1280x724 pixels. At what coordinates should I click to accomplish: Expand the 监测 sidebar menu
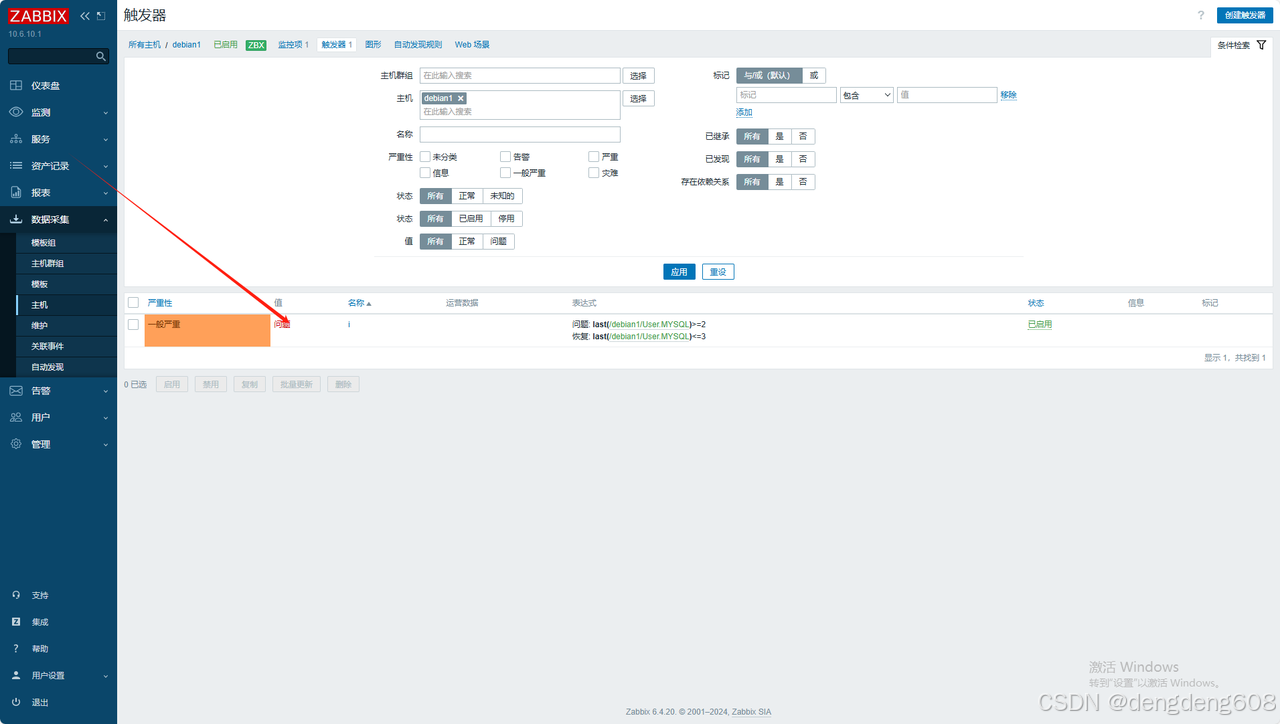(x=106, y=113)
